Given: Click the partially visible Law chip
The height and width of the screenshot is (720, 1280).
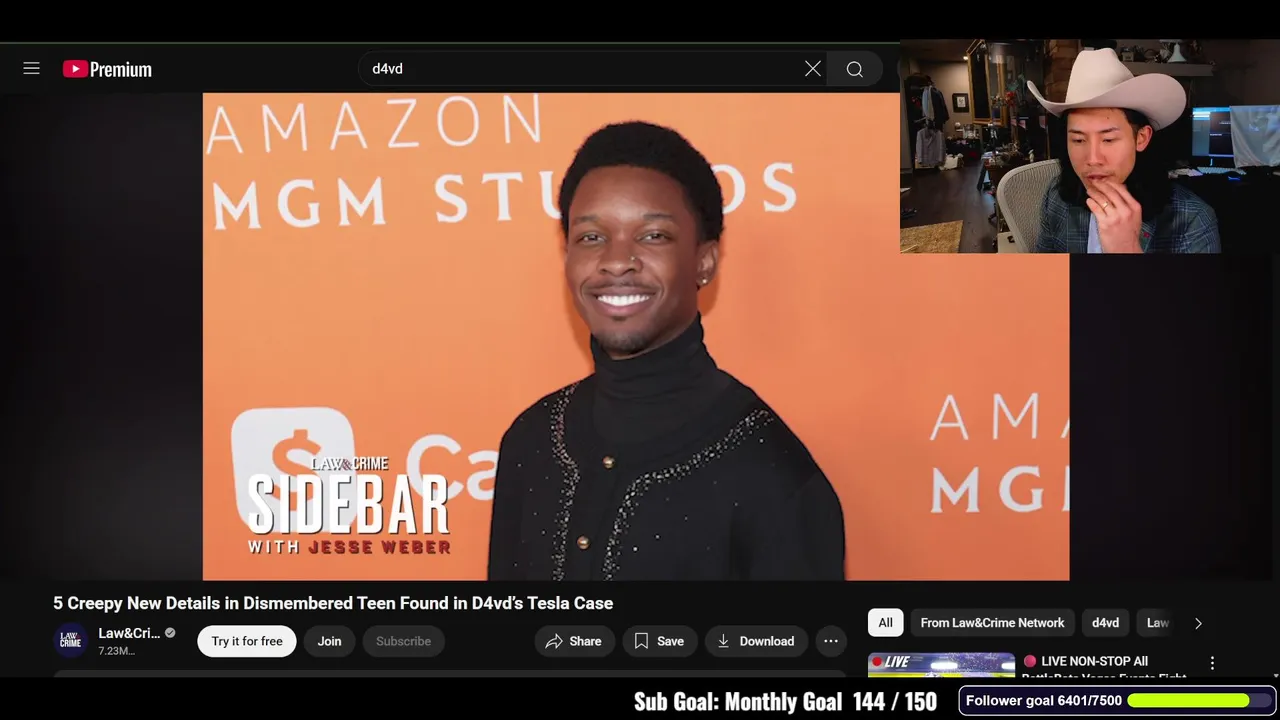Looking at the screenshot, I should pyautogui.click(x=1157, y=623).
